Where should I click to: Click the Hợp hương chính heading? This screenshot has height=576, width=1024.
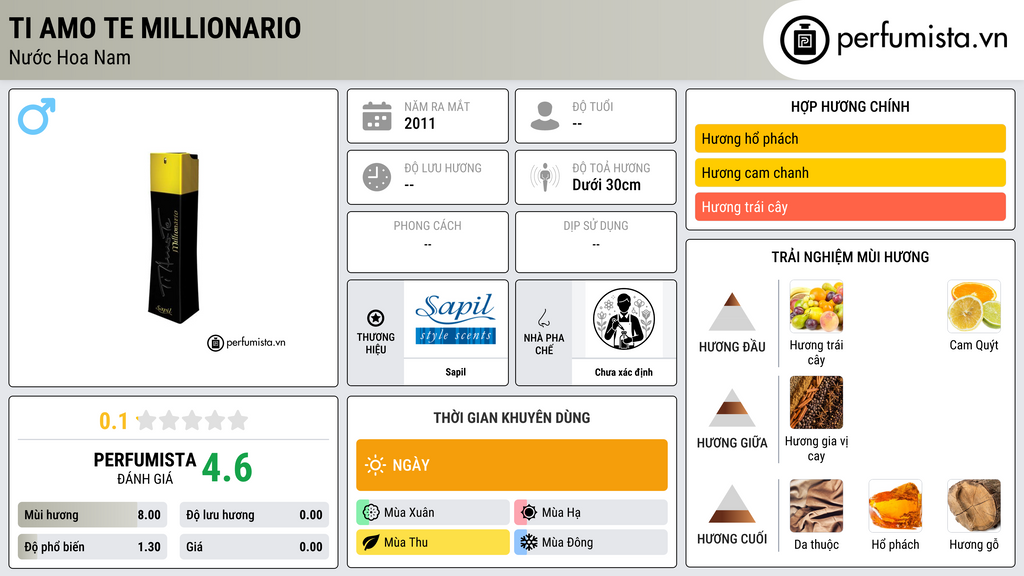850,106
